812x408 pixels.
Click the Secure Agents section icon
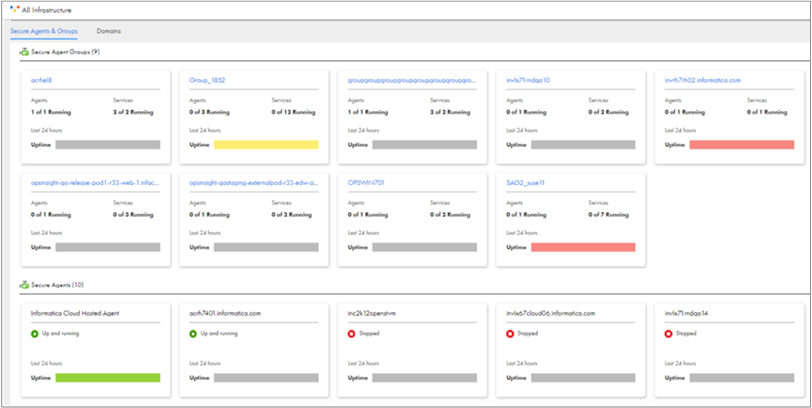(24, 285)
